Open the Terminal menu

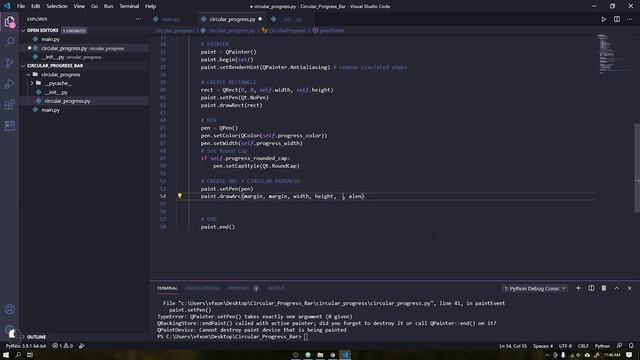click(x=129, y=6)
